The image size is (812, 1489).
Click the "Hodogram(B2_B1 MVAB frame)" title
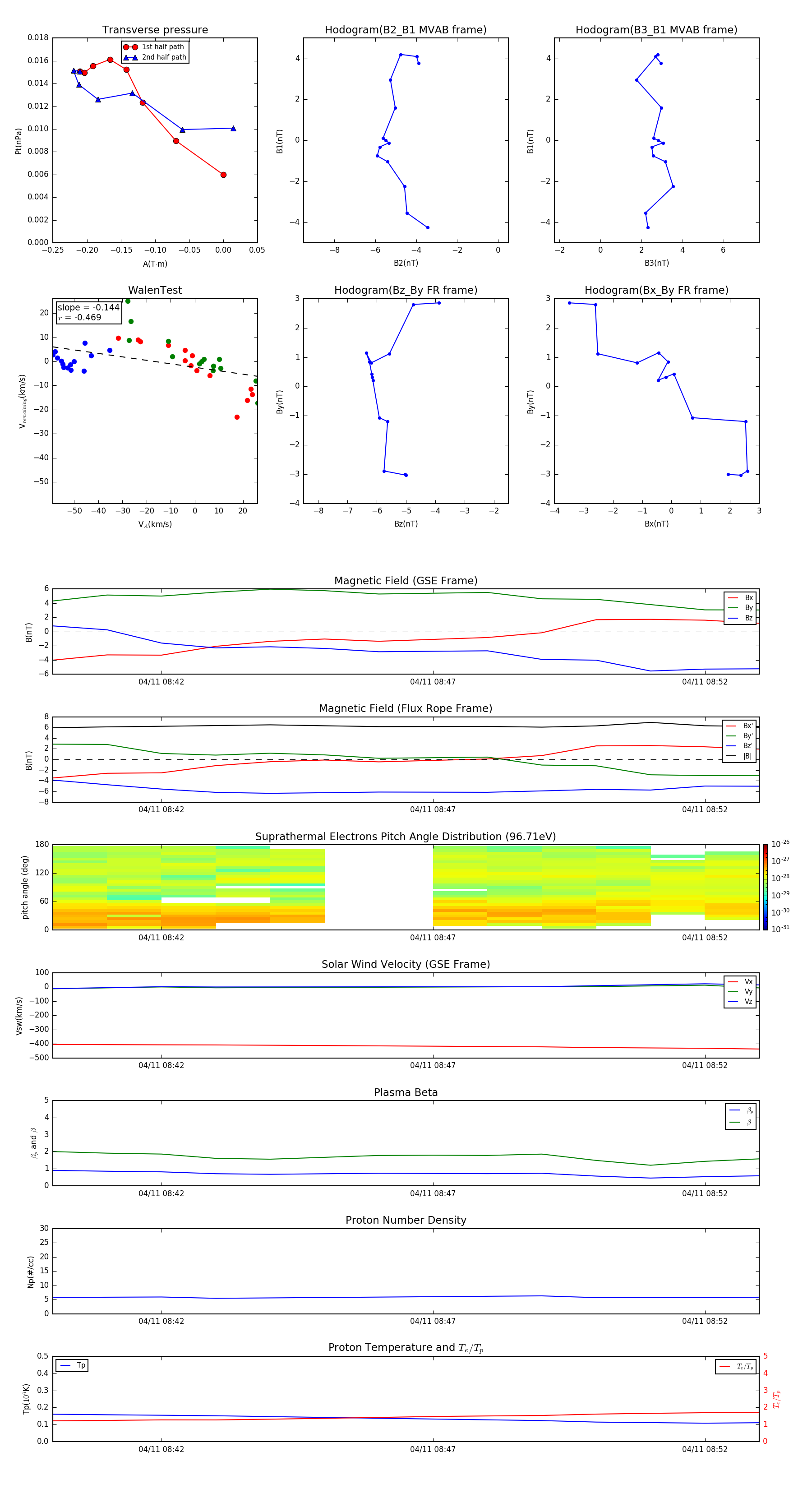click(406, 30)
